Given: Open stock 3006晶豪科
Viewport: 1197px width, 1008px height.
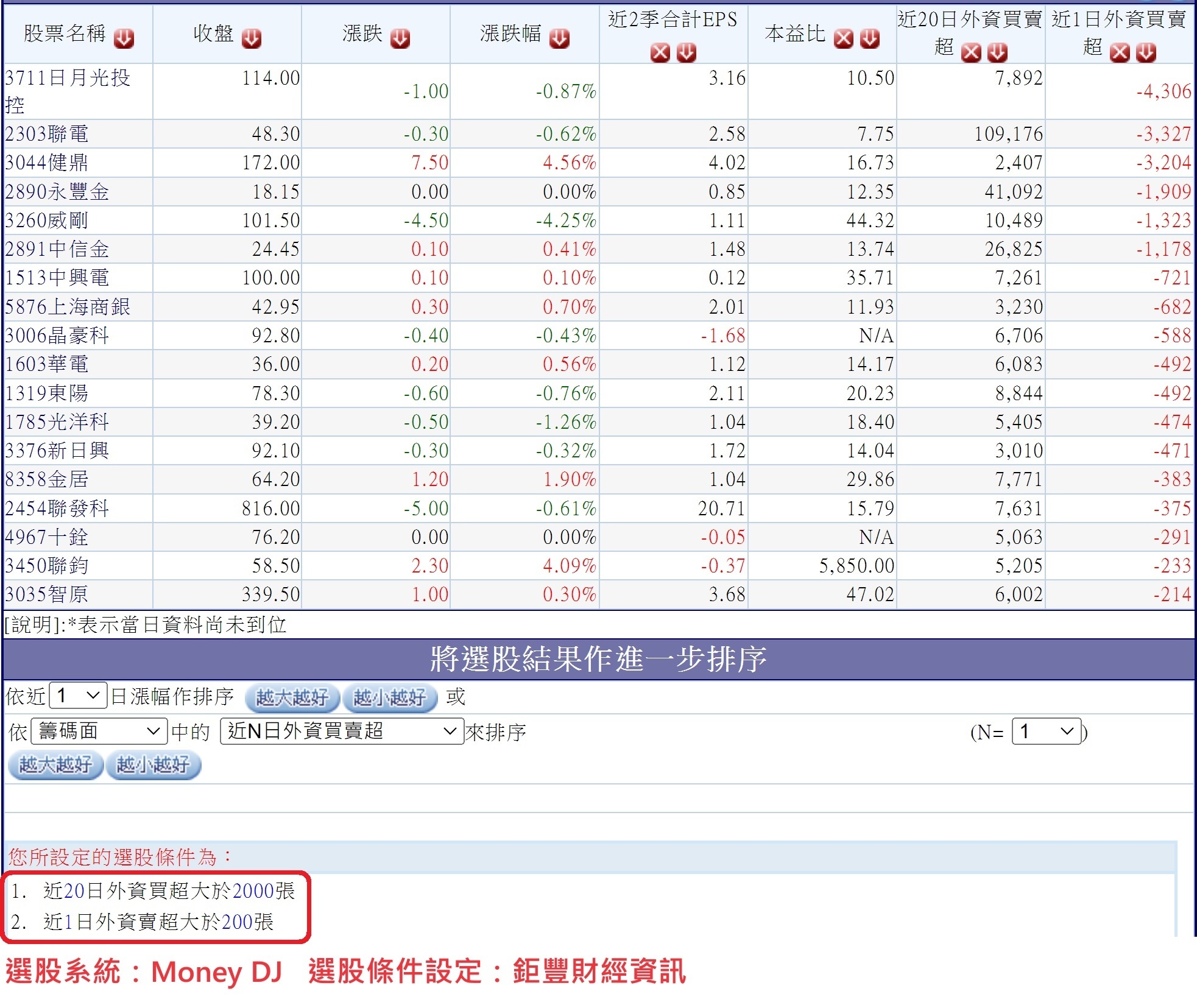Looking at the screenshot, I should click(57, 336).
